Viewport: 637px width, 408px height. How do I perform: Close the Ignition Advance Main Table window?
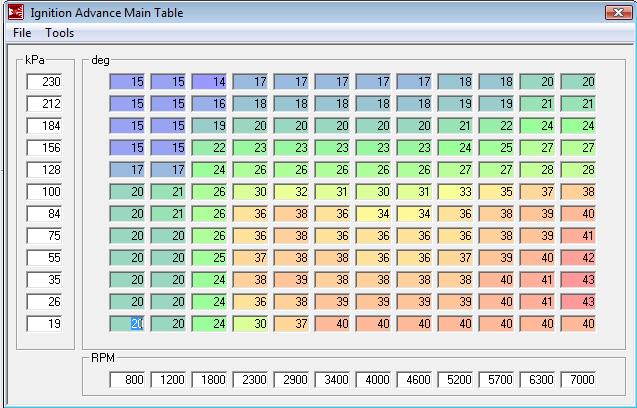tap(618, 13)
